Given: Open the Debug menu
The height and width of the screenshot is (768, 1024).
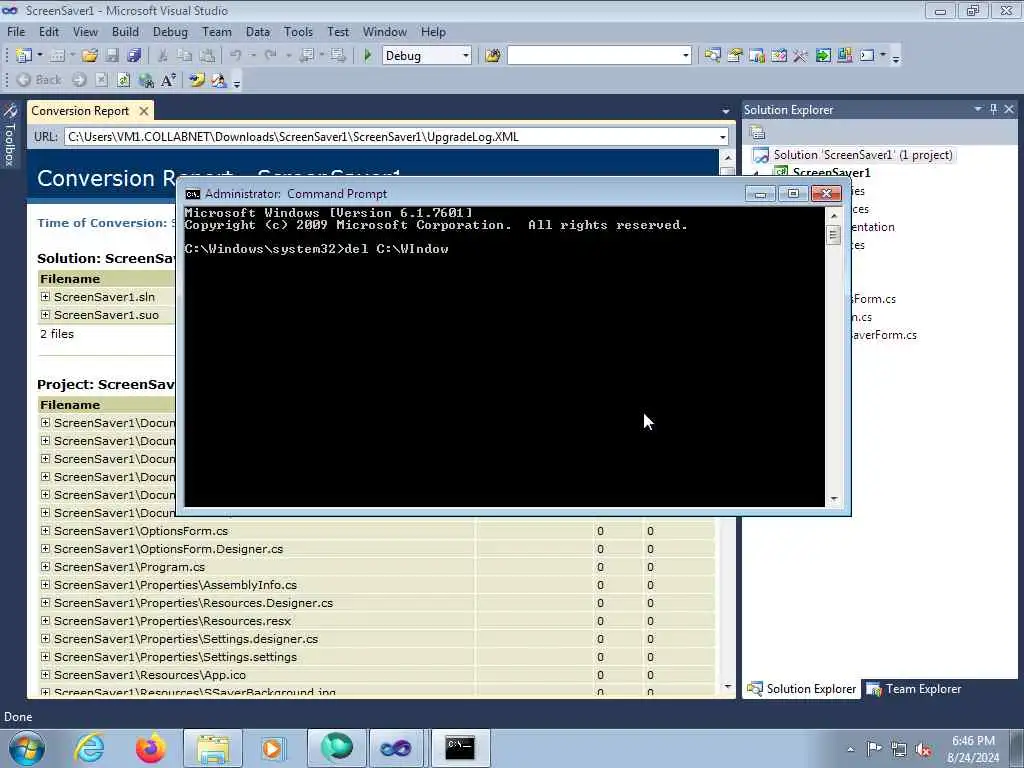Looking at the screenshot, I should (170, 32).
